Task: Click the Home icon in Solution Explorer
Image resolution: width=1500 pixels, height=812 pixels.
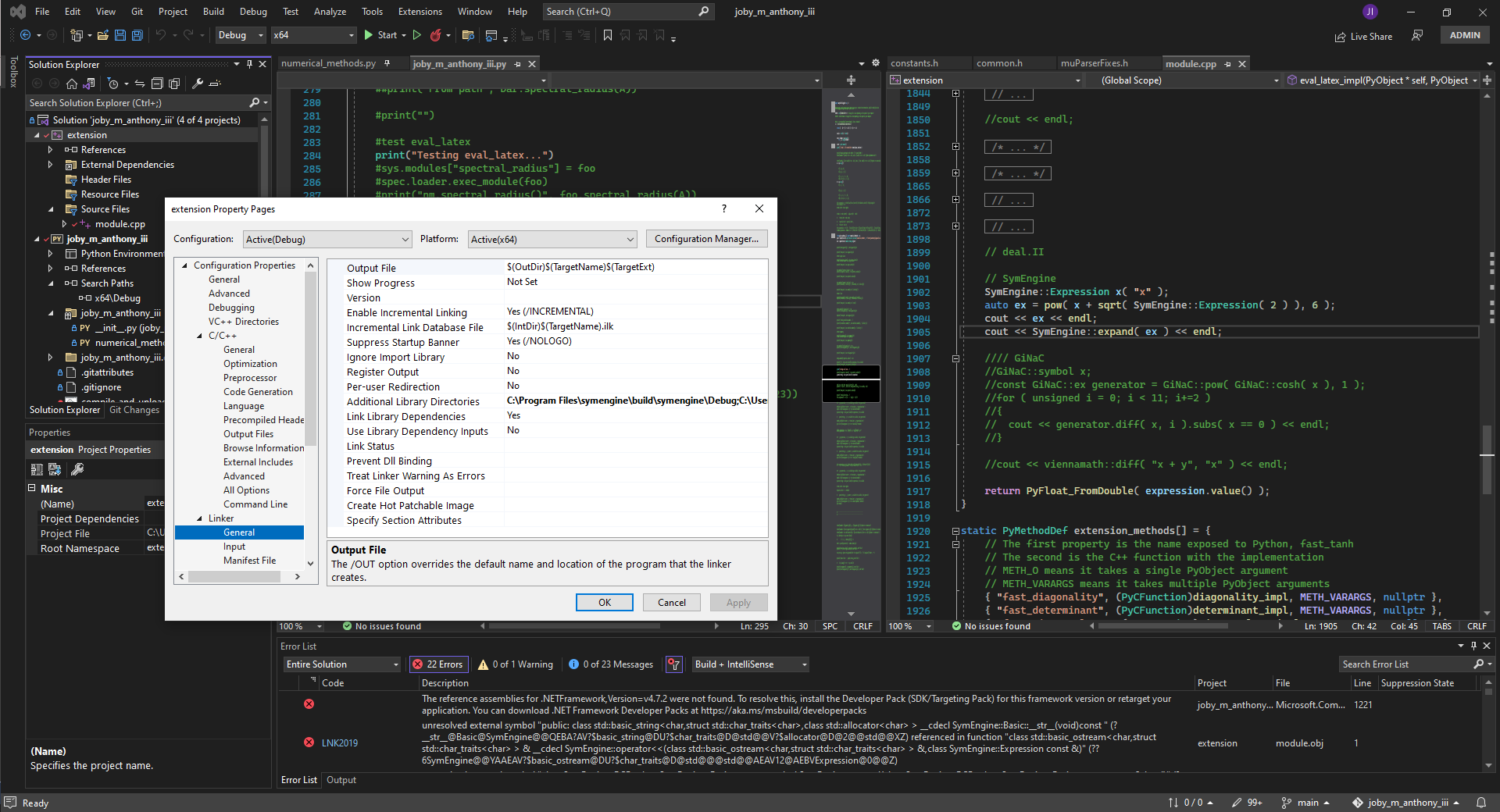Action: [71, 84]
